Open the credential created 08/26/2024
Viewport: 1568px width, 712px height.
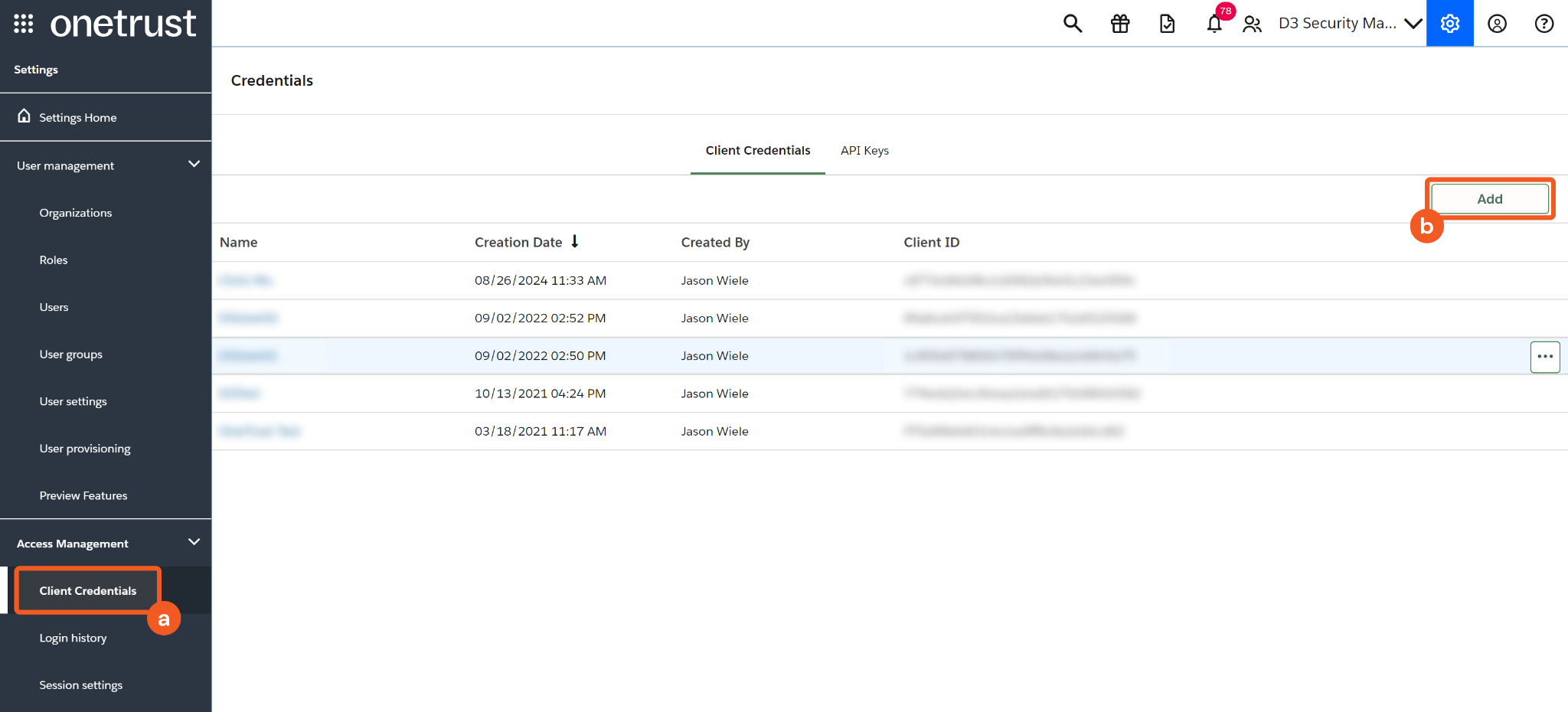246,281
